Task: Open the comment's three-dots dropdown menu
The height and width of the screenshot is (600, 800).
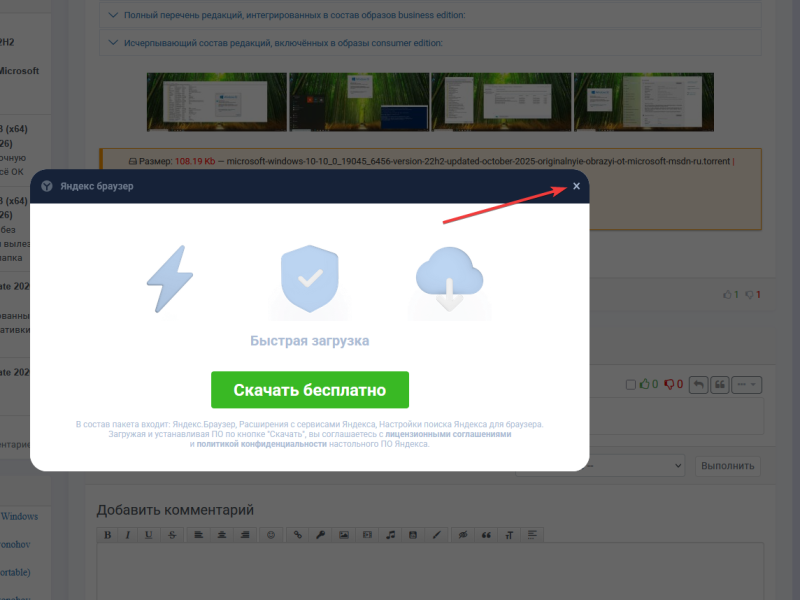Action: [x=747, y=384]
